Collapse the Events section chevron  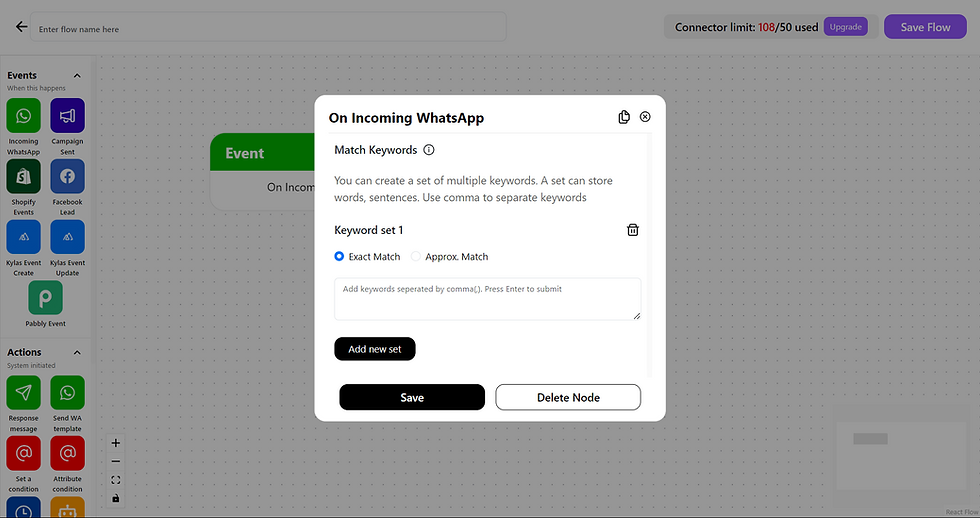click(x=77, y=76)
